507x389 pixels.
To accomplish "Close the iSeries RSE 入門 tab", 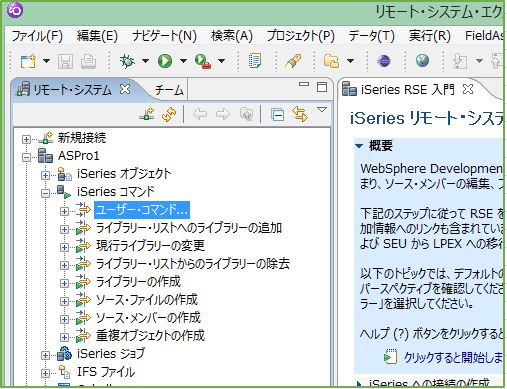I will [468, 89].
